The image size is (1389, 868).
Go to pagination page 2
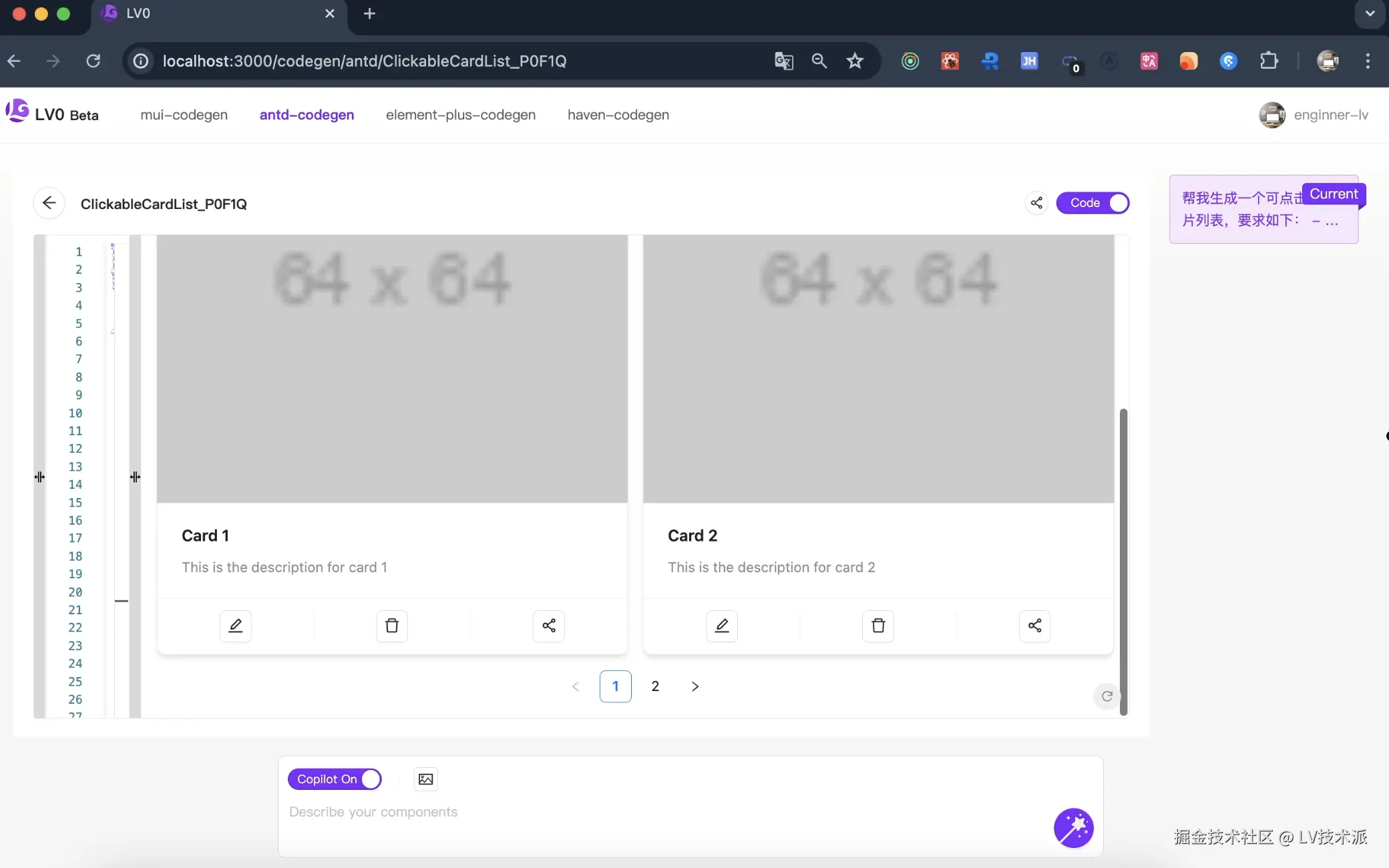[655, 686]
